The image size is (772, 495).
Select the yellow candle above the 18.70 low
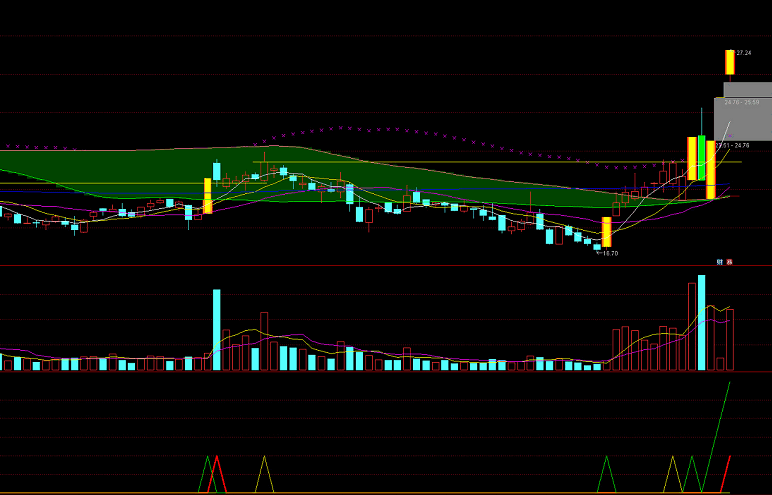[x=607, y=232]
